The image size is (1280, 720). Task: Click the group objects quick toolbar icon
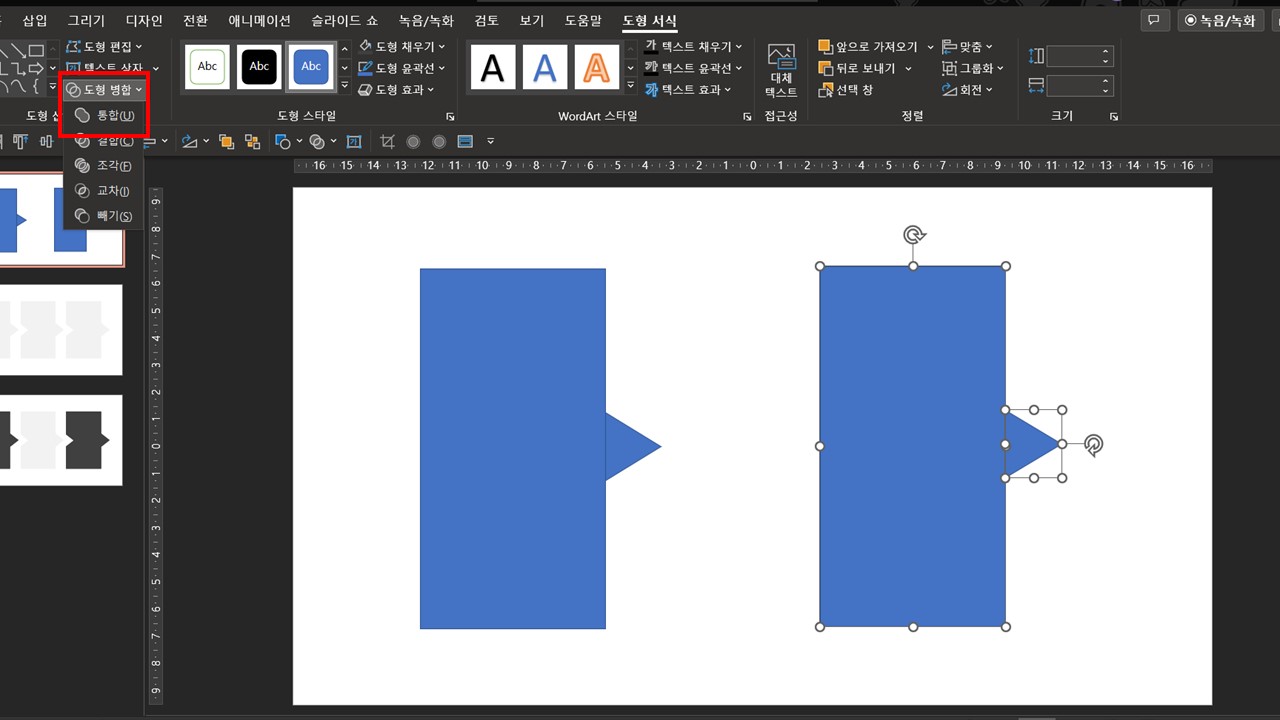[x=252, y=142]
